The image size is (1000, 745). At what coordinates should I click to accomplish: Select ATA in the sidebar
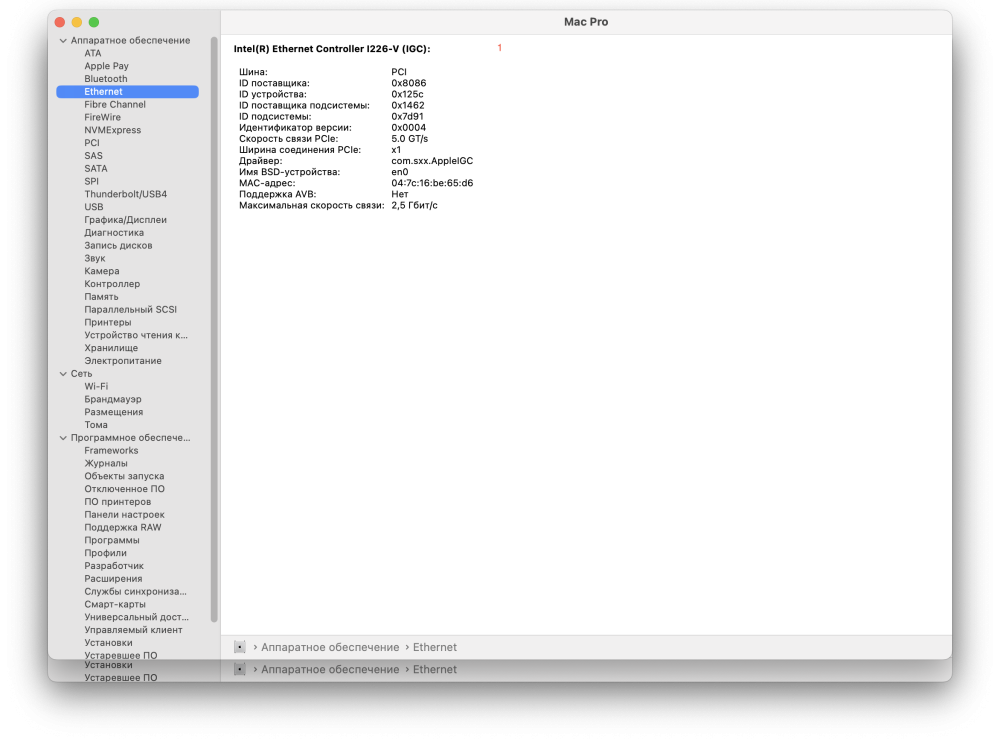coord(92,53)
